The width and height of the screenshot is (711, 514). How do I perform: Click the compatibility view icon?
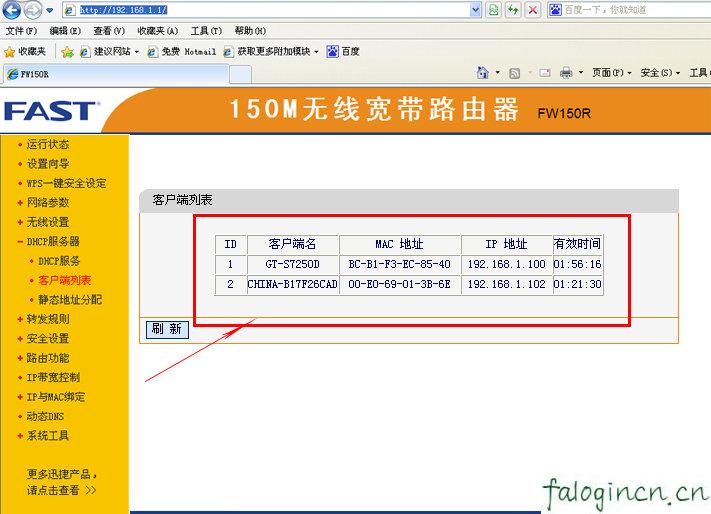point(493,10)
